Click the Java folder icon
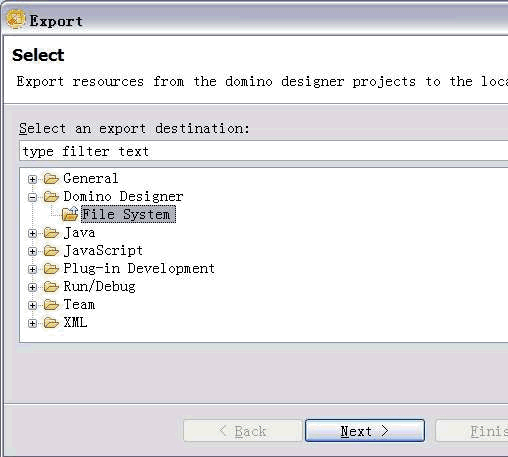The image size is (508, 457). [51, 233]
